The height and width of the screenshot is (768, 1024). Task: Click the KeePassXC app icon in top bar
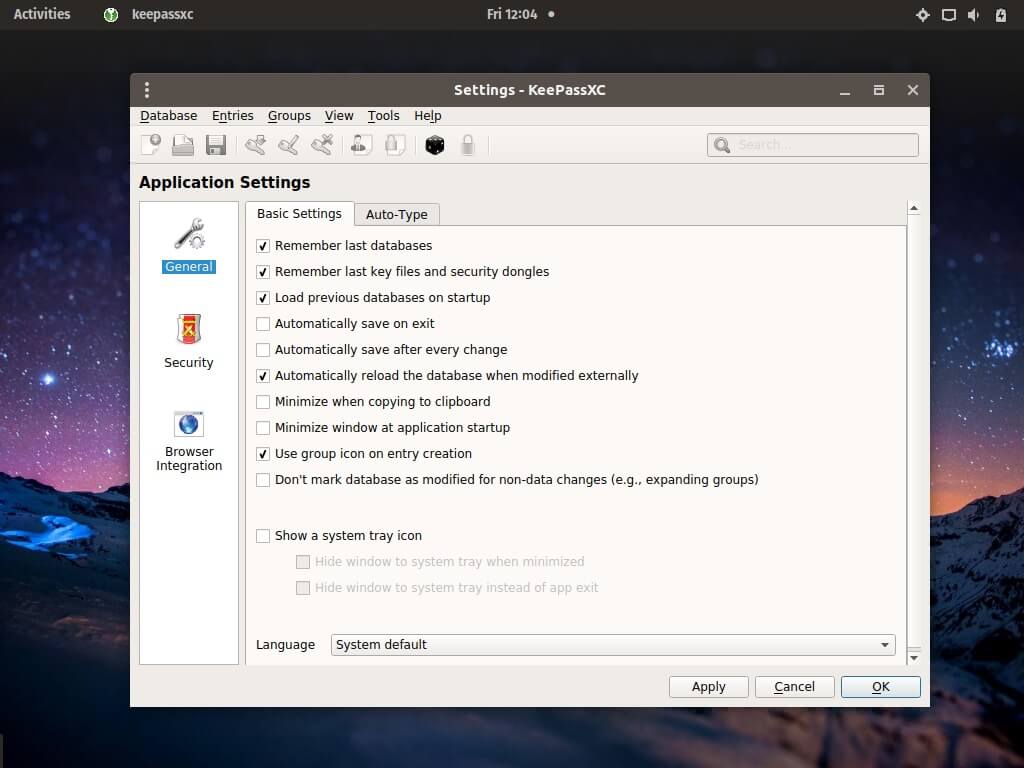coord(111,14)
